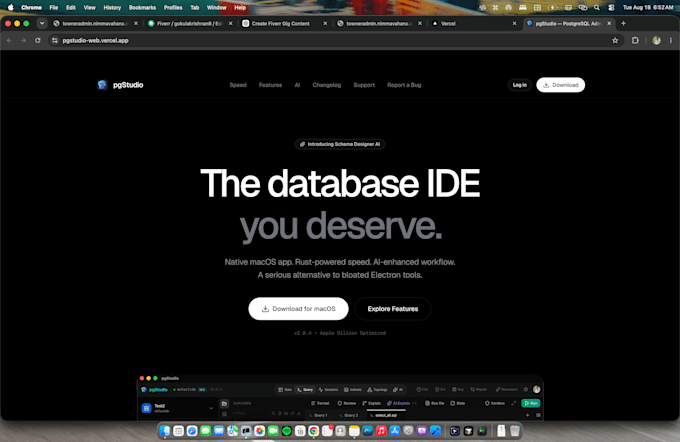Open Music from the Dock

(381, 431)
